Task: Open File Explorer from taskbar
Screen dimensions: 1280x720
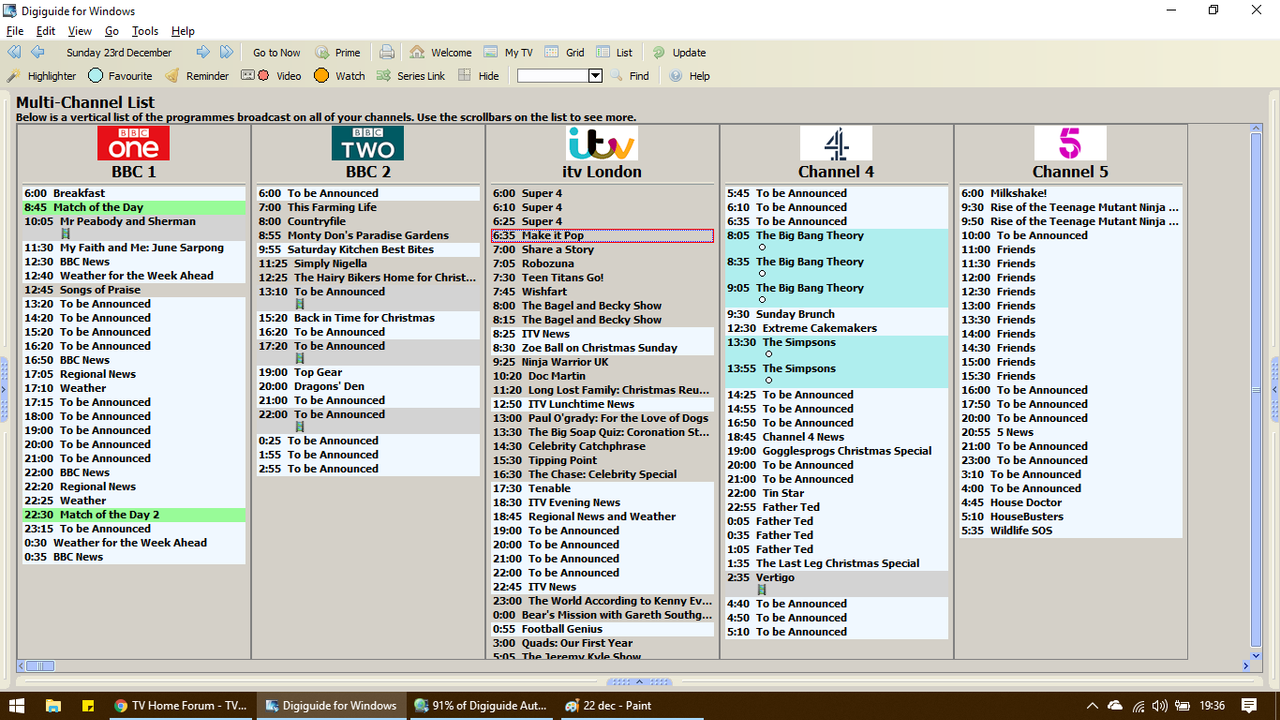Action: (x=54, y=705)
